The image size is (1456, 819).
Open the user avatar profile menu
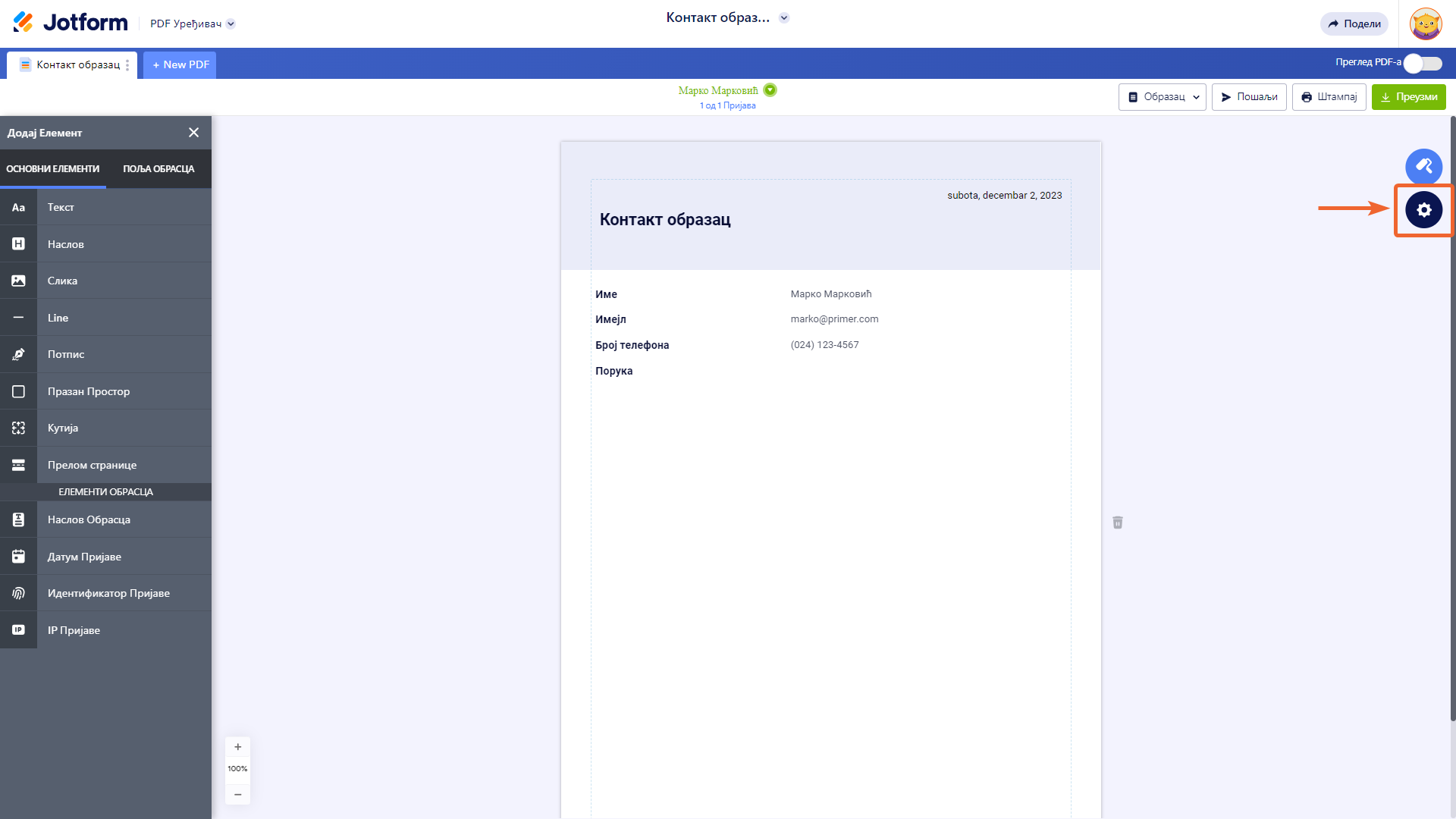click(x=1425, y=24)
